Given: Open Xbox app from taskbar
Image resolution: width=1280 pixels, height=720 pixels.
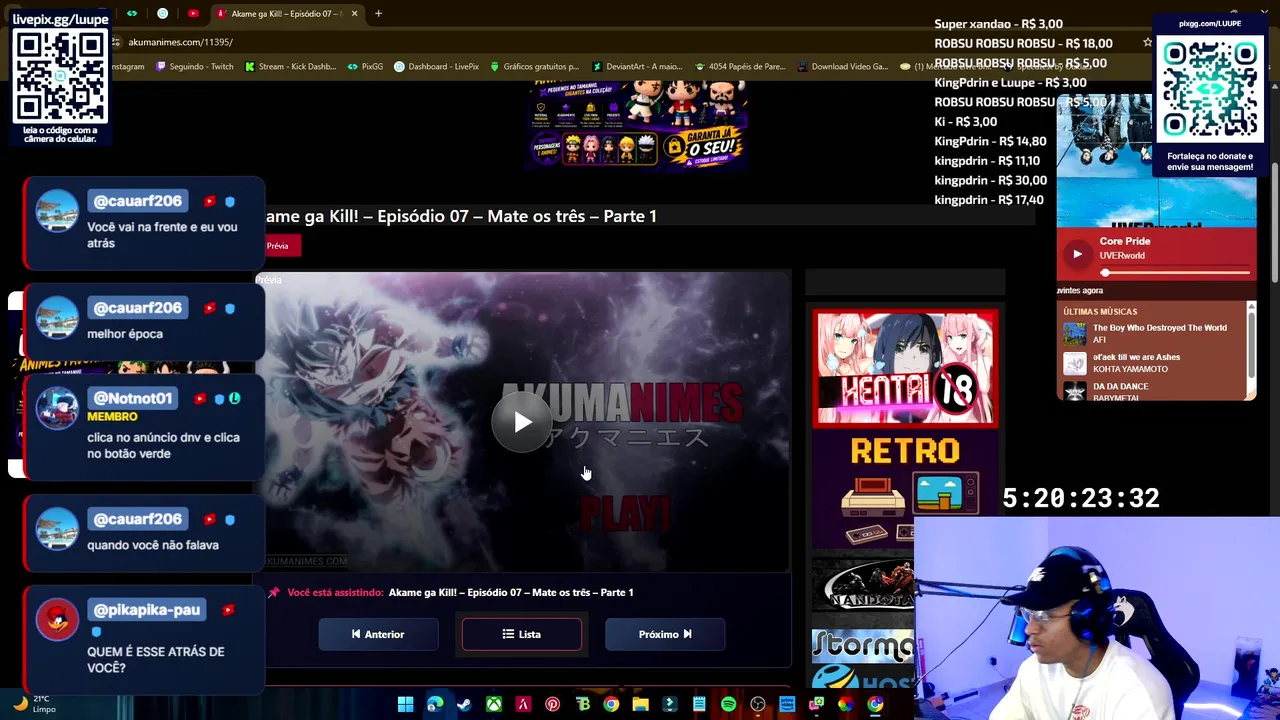Looking at the screenshot, I should point(494,705).
